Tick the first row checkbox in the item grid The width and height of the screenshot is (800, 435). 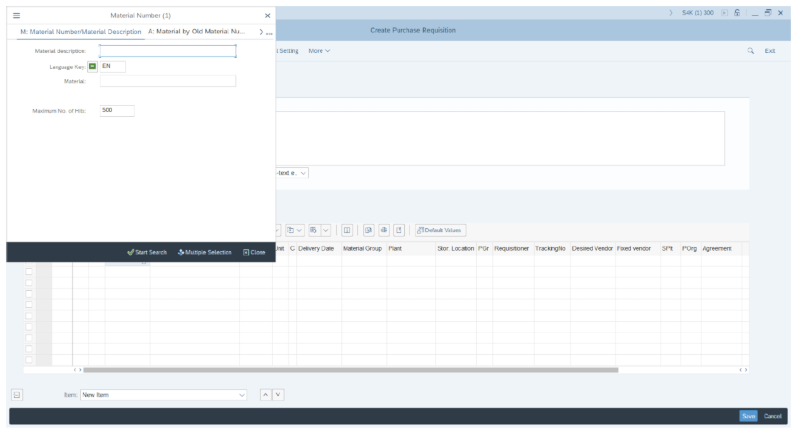tap(29, 270)
